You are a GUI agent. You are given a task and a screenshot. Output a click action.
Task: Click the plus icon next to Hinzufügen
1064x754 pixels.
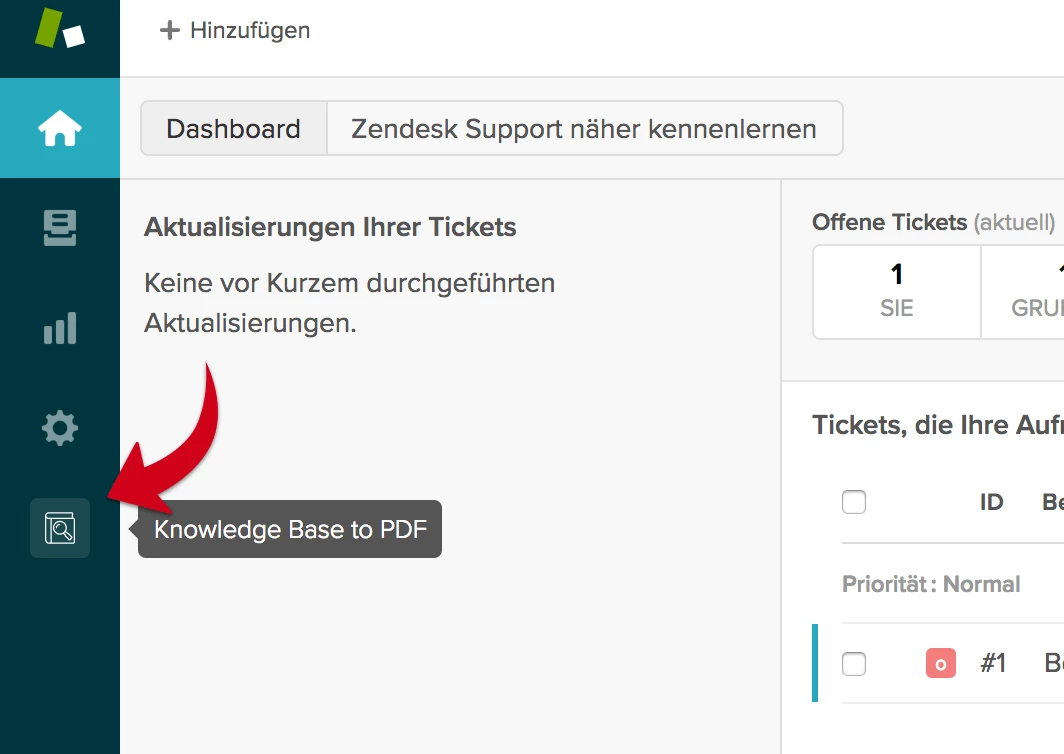point(170,30)
